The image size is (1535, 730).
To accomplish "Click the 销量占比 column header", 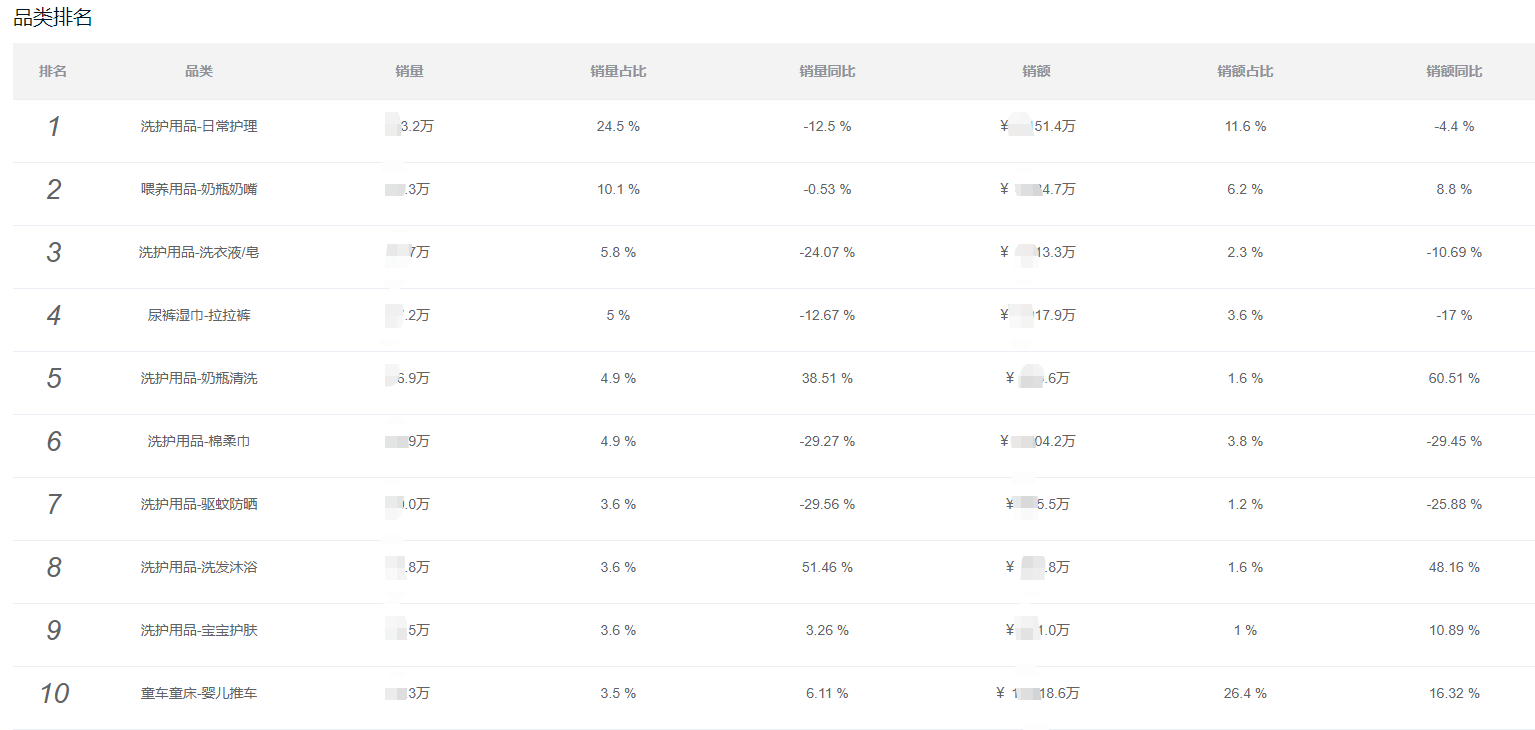I will tap(618, 71).
